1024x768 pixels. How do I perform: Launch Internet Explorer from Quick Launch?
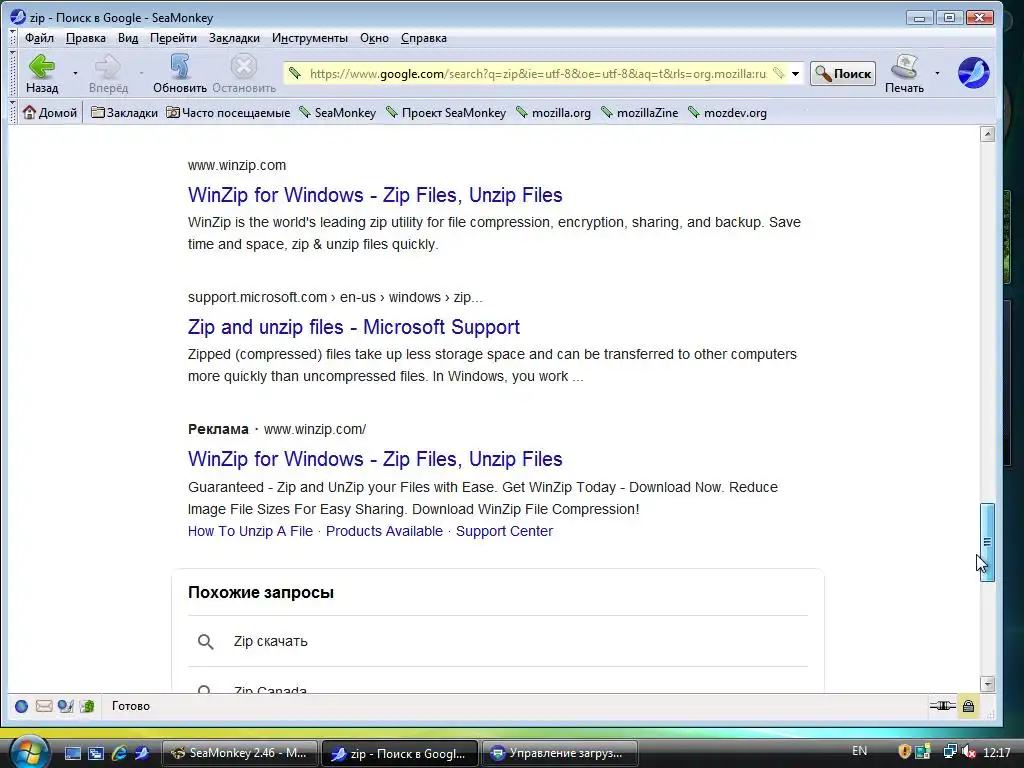pos(119,753)
